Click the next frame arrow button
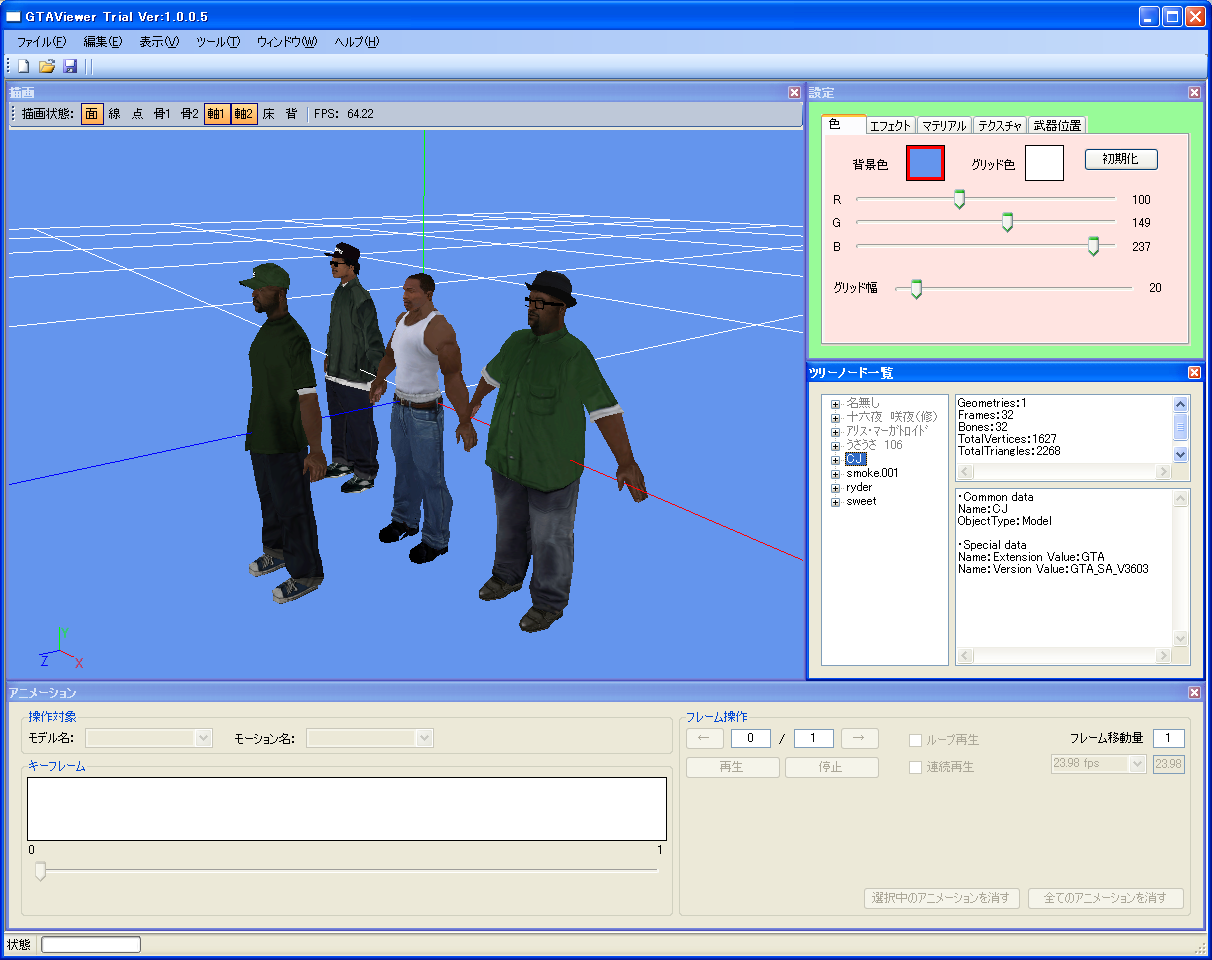The width and height of the screenshot is (1212, 960). [x=860, y=738]
